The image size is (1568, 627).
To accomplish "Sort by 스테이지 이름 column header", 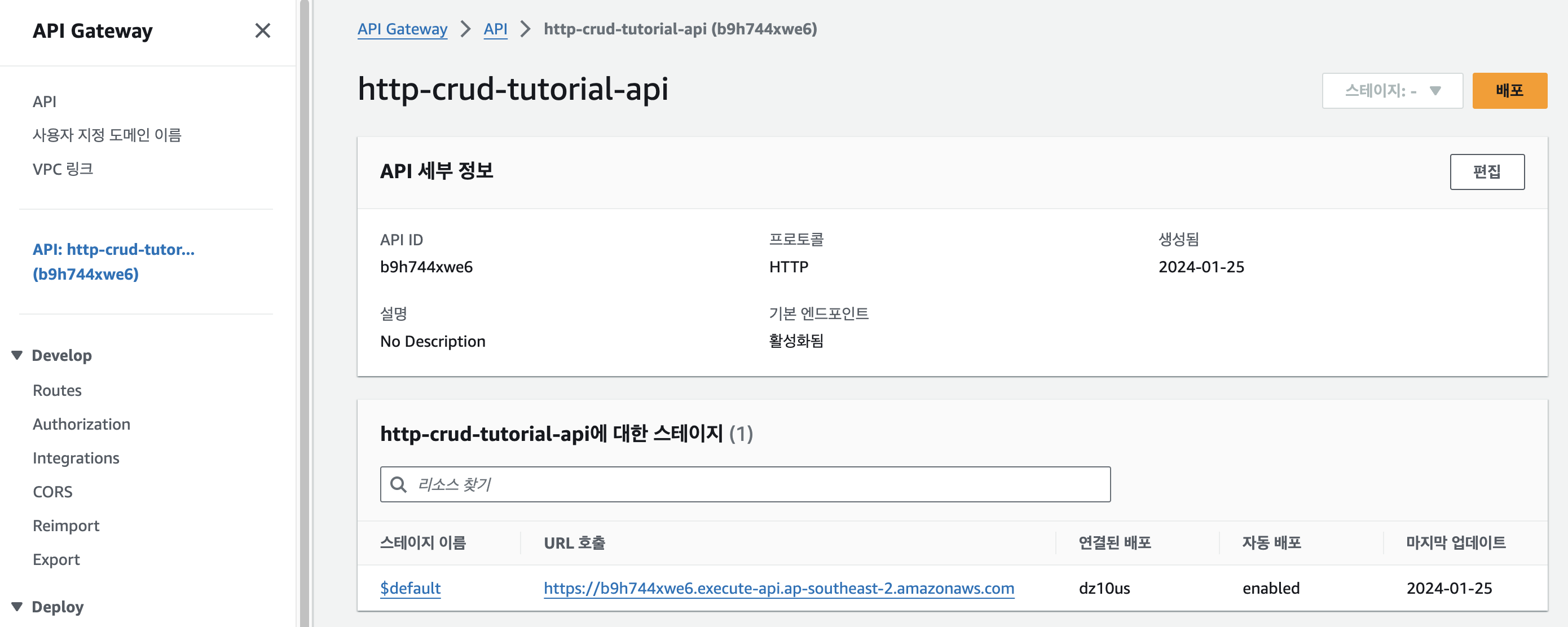I will (x=423, y=542).
